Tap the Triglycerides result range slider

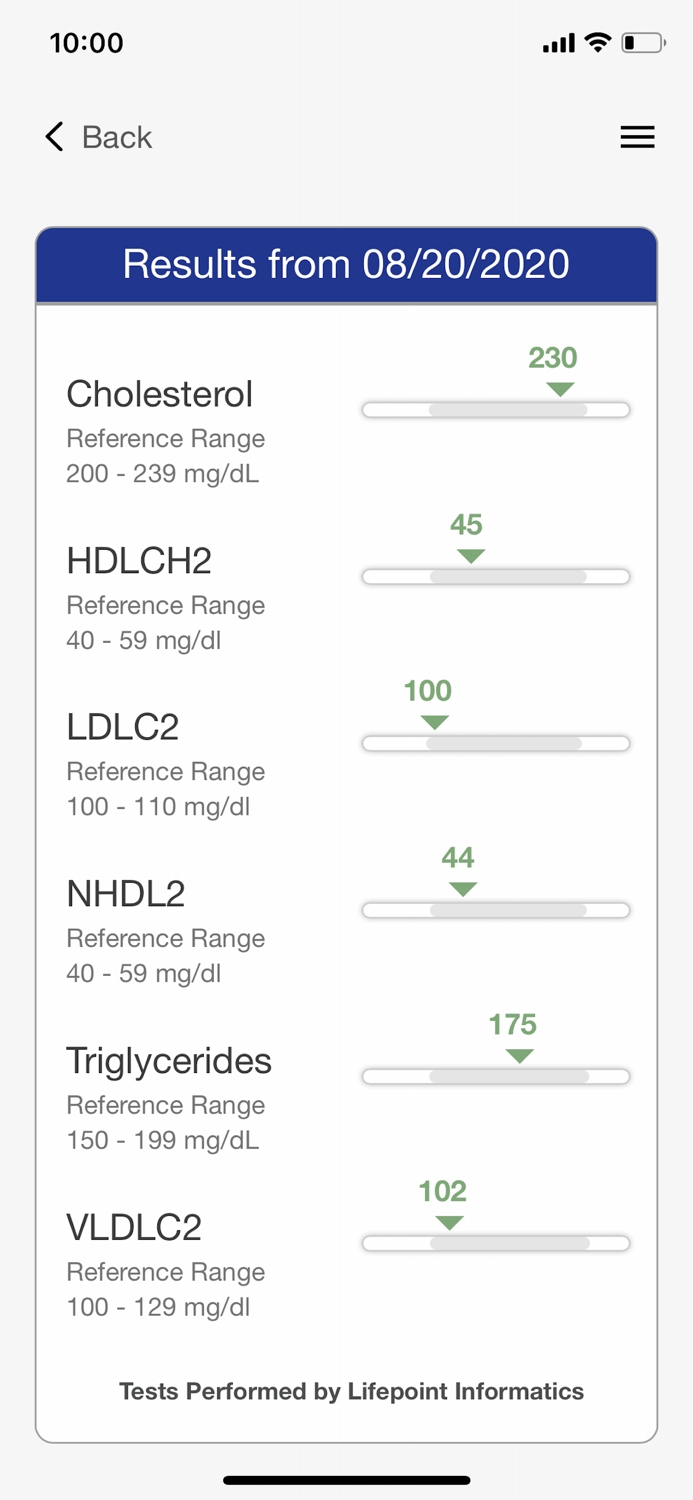(495, 1076)
